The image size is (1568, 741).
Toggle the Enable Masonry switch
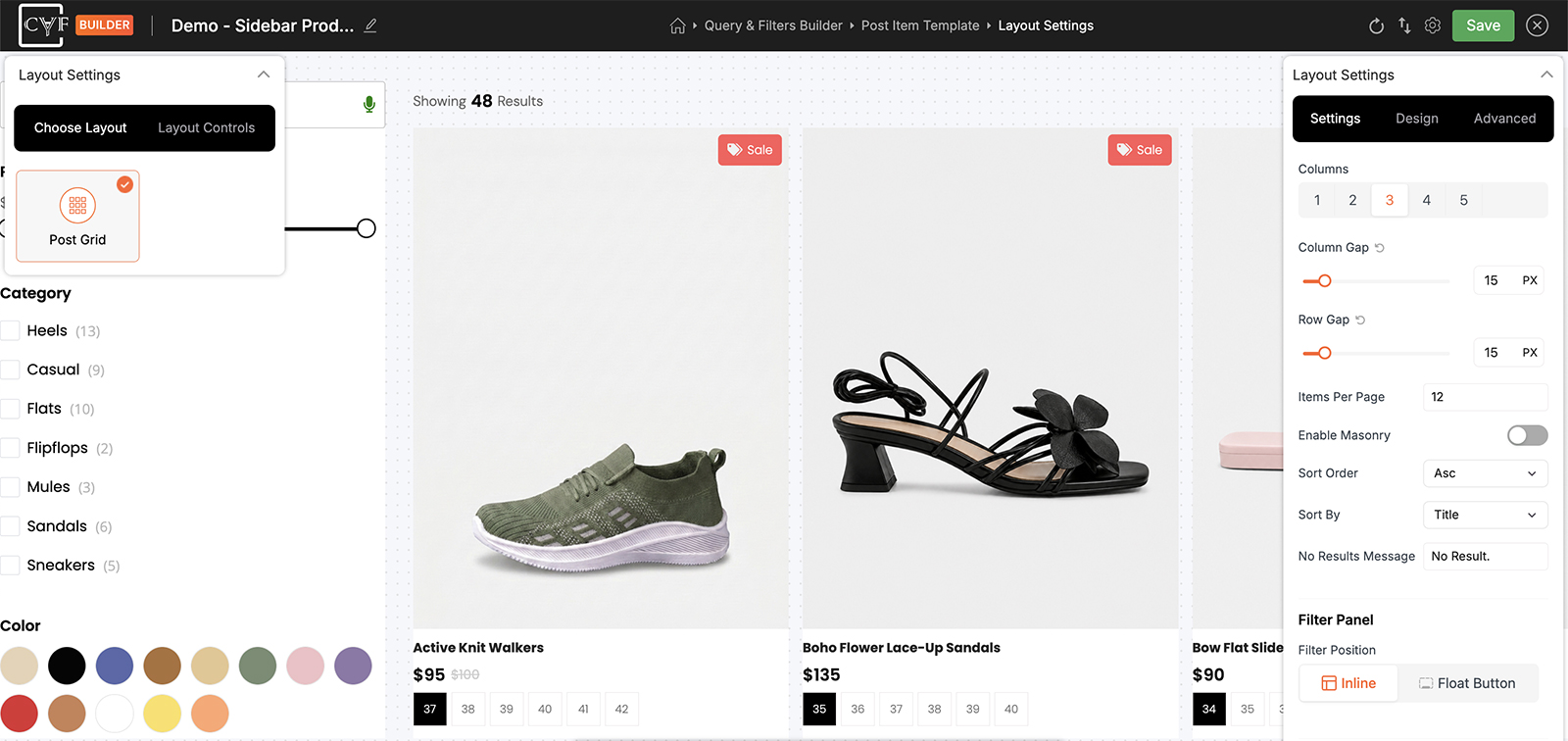[x=1527, y=435]
